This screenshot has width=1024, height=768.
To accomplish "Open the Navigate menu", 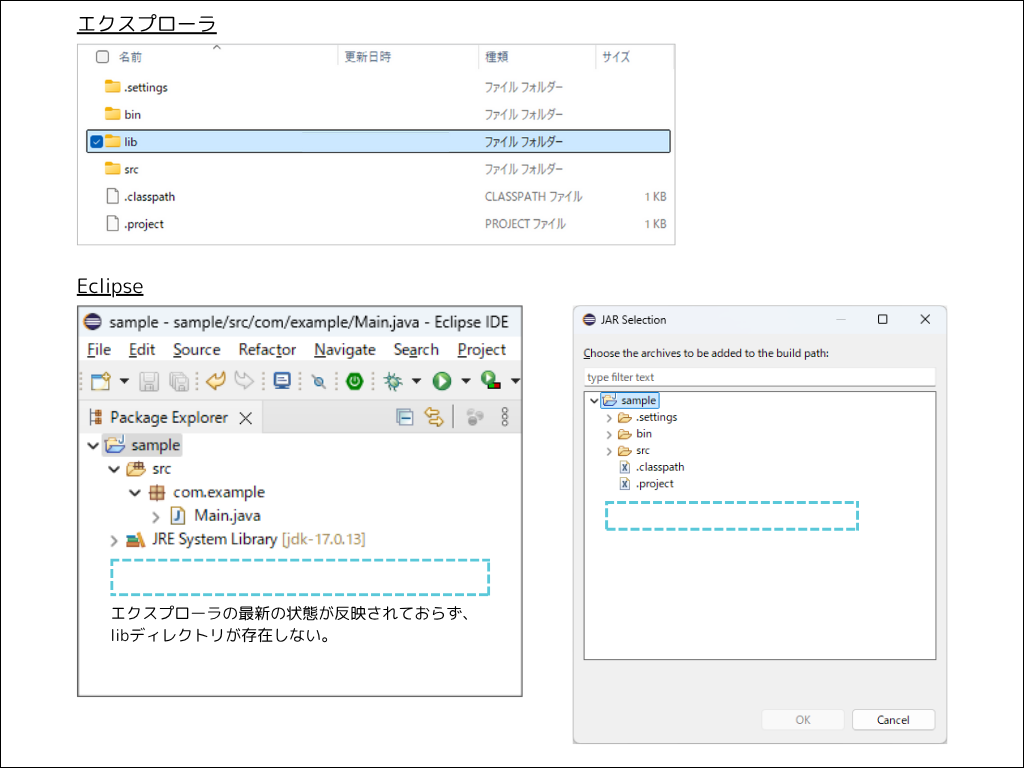I will tap(345, 350).
